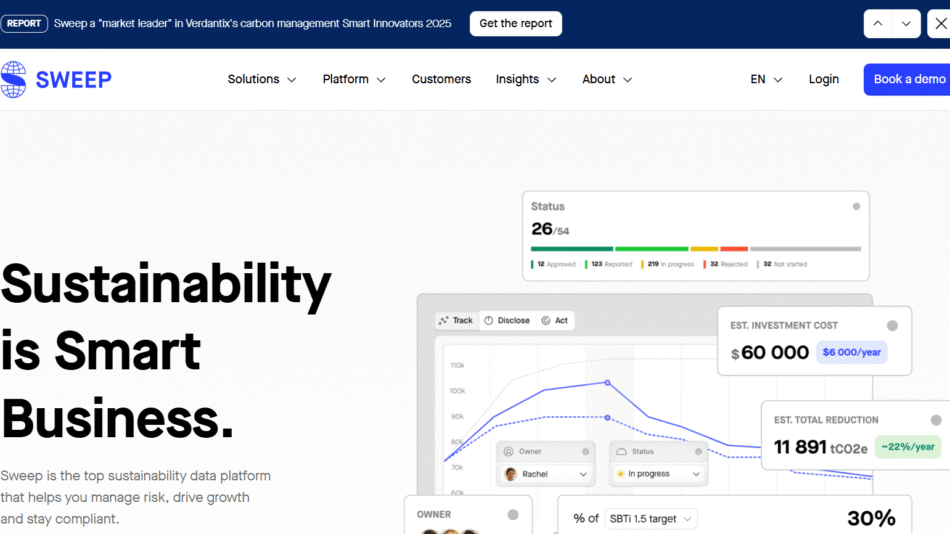Open the In progress status dropdown
Screen dimensions: 950x534
point(658,474)
